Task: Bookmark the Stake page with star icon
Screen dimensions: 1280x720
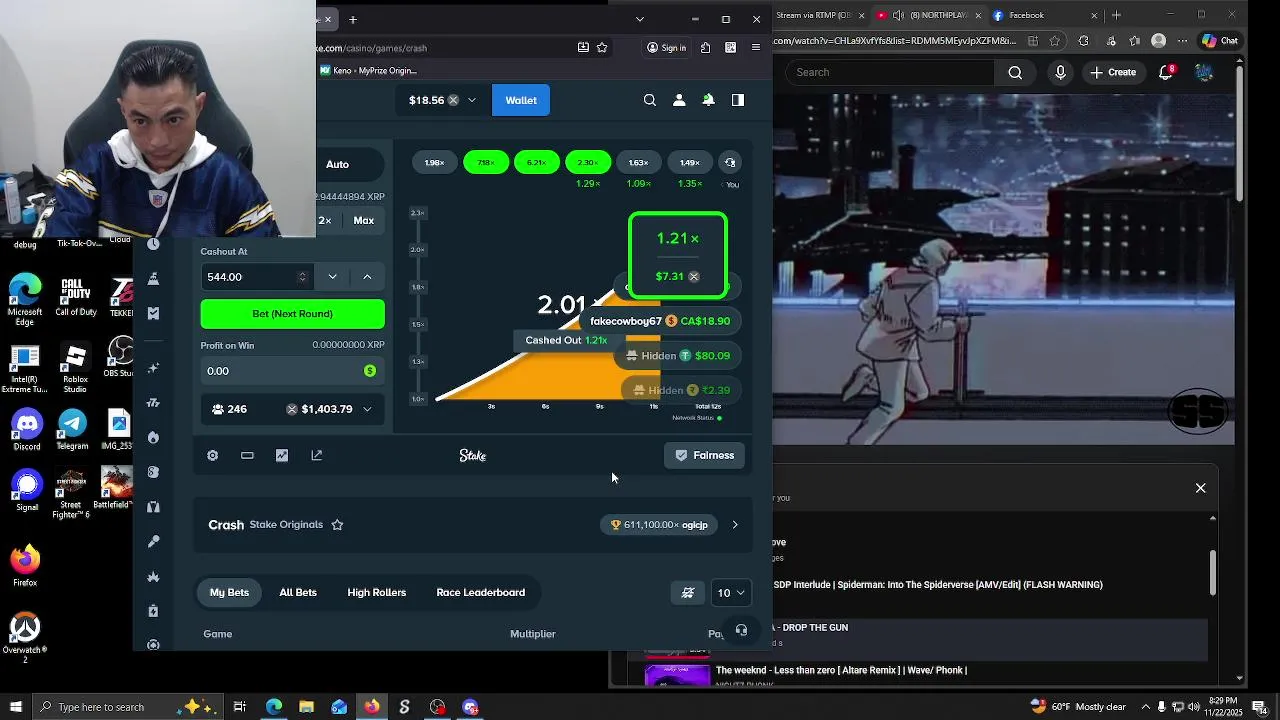Action: click(602, 47)
